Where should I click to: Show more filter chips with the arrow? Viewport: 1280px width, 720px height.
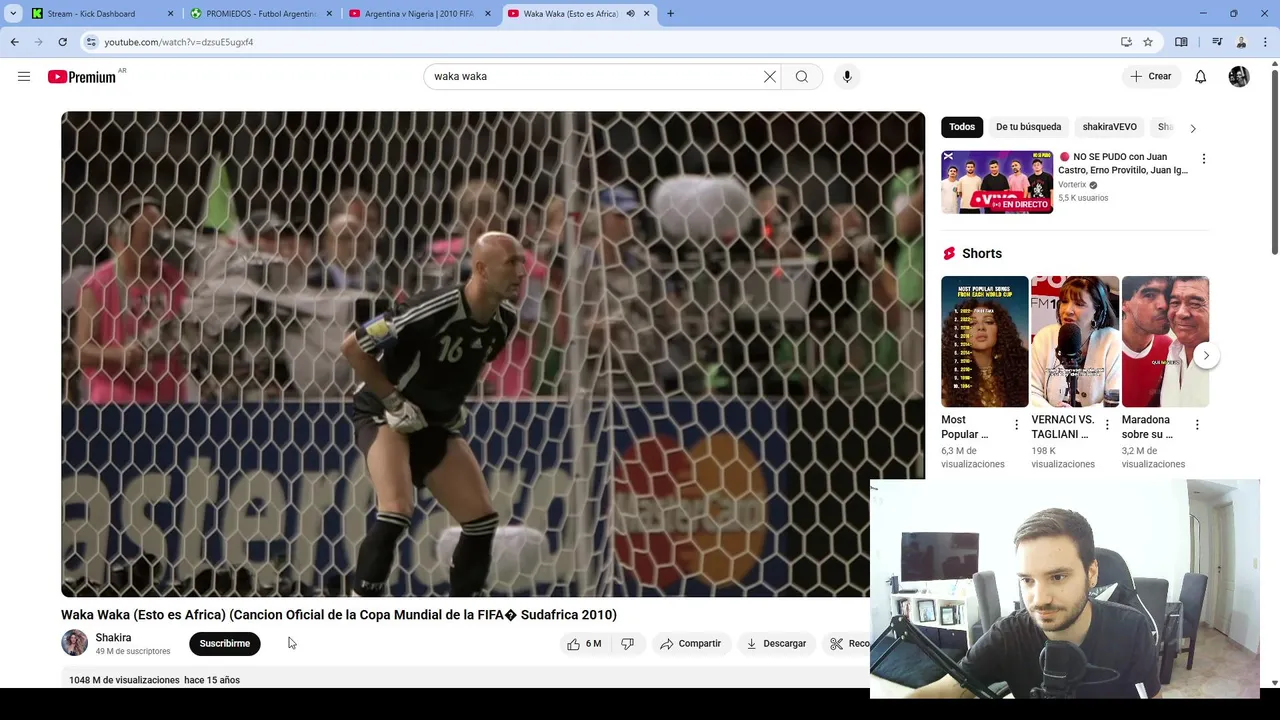pos(1193,128)
